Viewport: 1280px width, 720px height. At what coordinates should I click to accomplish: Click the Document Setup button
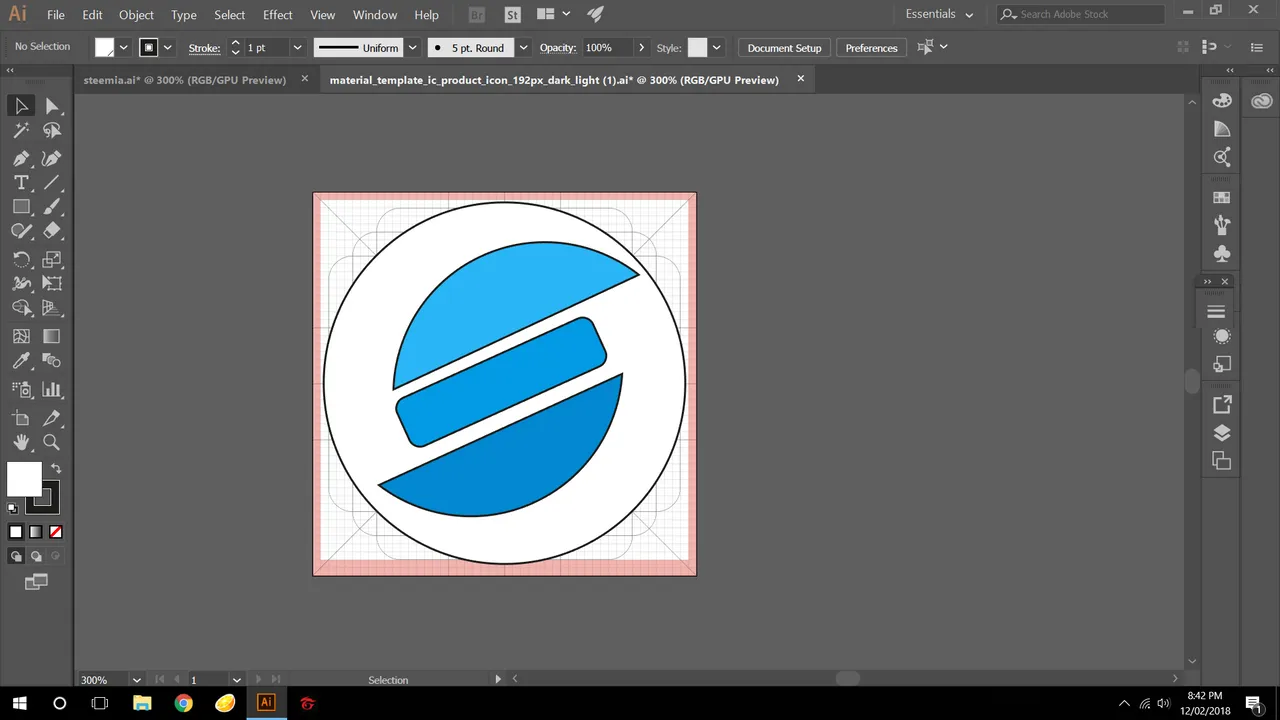tap(784, 48)
